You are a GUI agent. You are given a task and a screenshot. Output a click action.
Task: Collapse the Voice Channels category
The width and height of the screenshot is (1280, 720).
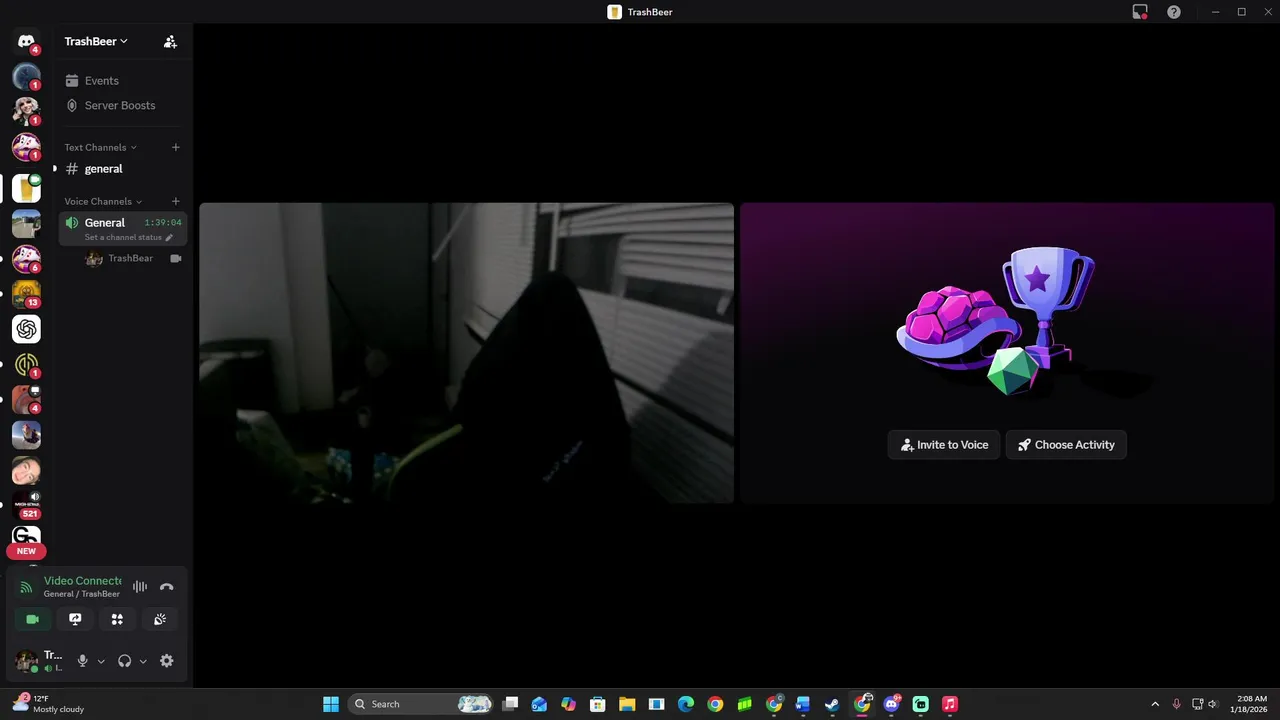point(103,202)
